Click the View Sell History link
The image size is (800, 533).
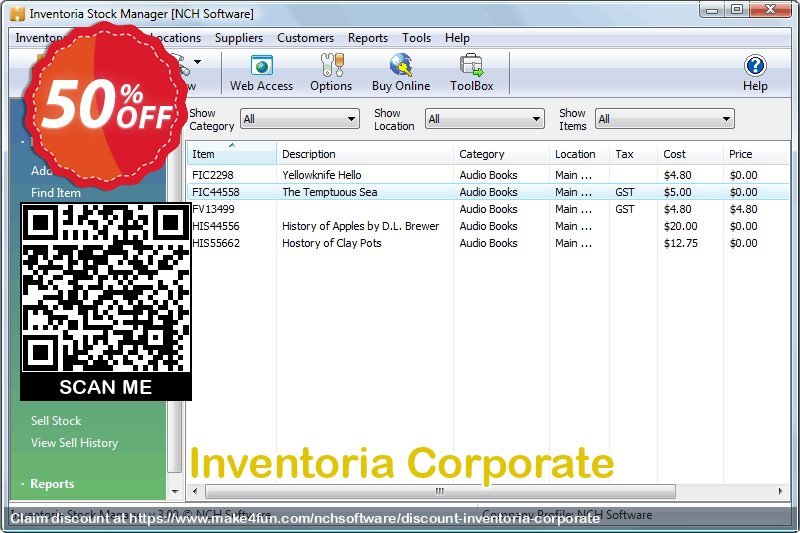(74, 443)
